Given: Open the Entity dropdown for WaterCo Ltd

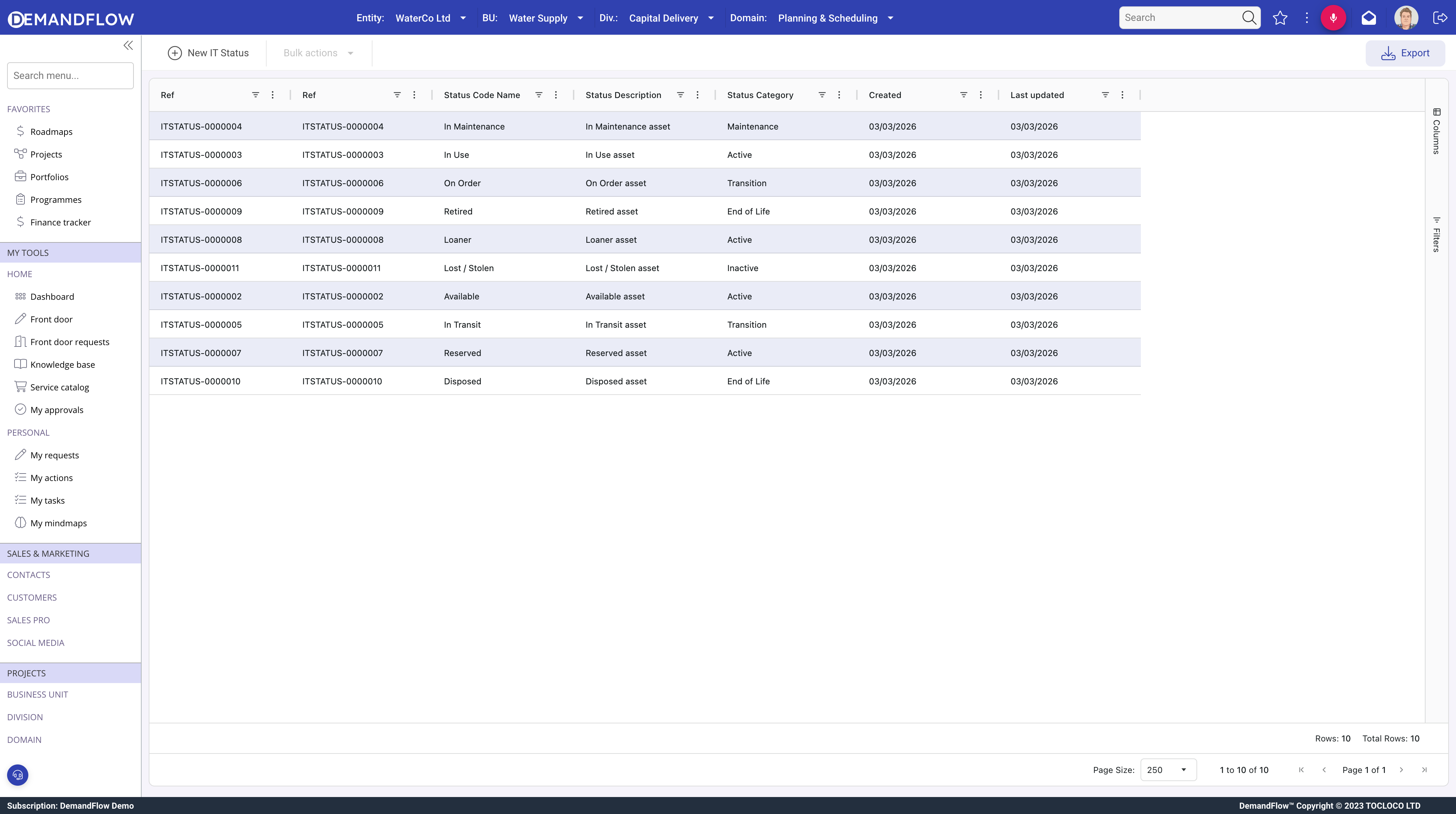Looking at the screenshot, I should pyautogui.click(x=463, y=17).
